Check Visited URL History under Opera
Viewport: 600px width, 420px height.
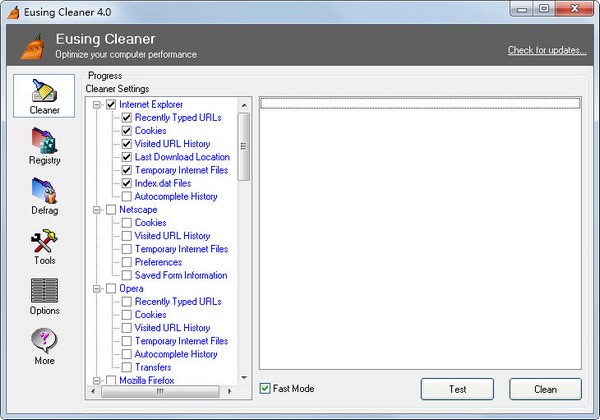(127, 328)
